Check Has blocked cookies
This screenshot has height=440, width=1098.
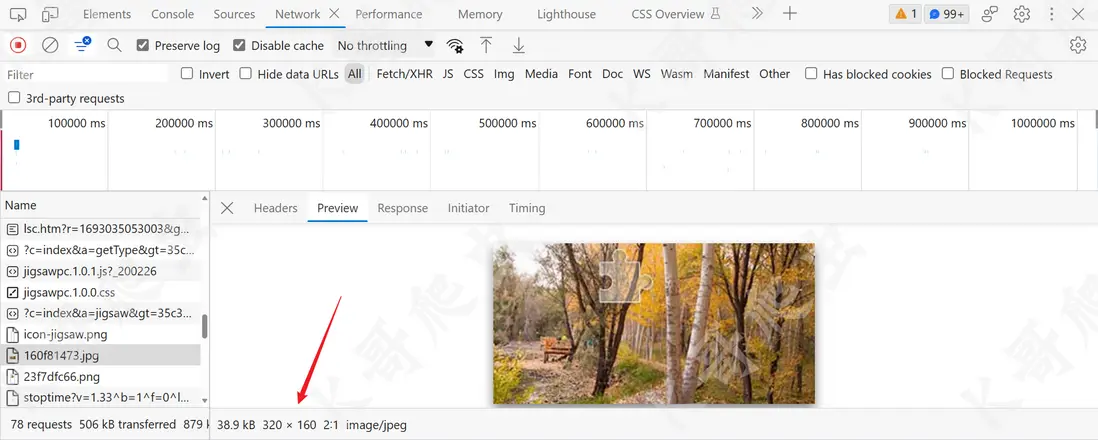point(811,73)
